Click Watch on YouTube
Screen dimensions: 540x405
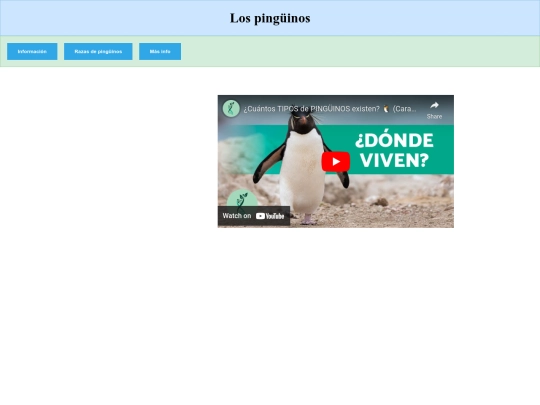253,216
